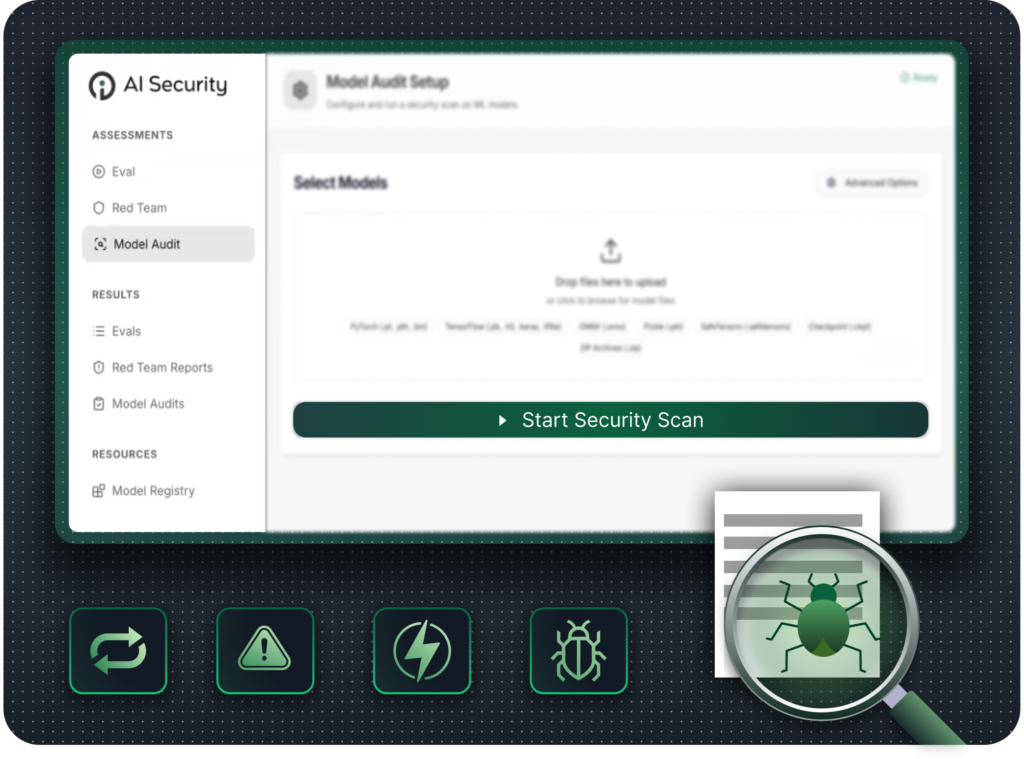Click the Ready status indicator

(x=919, y=78)
